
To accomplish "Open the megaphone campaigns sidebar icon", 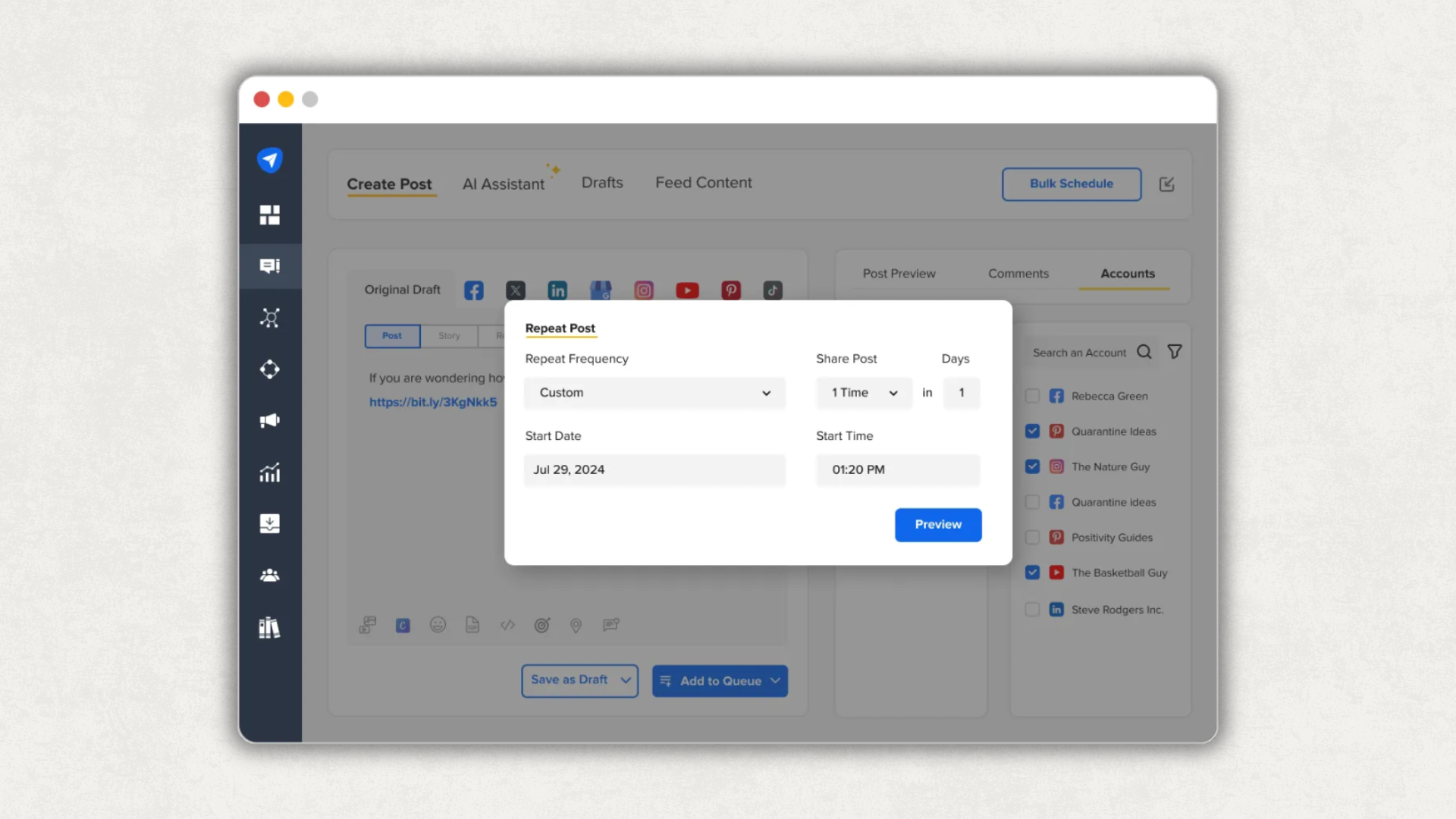I will 270,421.
